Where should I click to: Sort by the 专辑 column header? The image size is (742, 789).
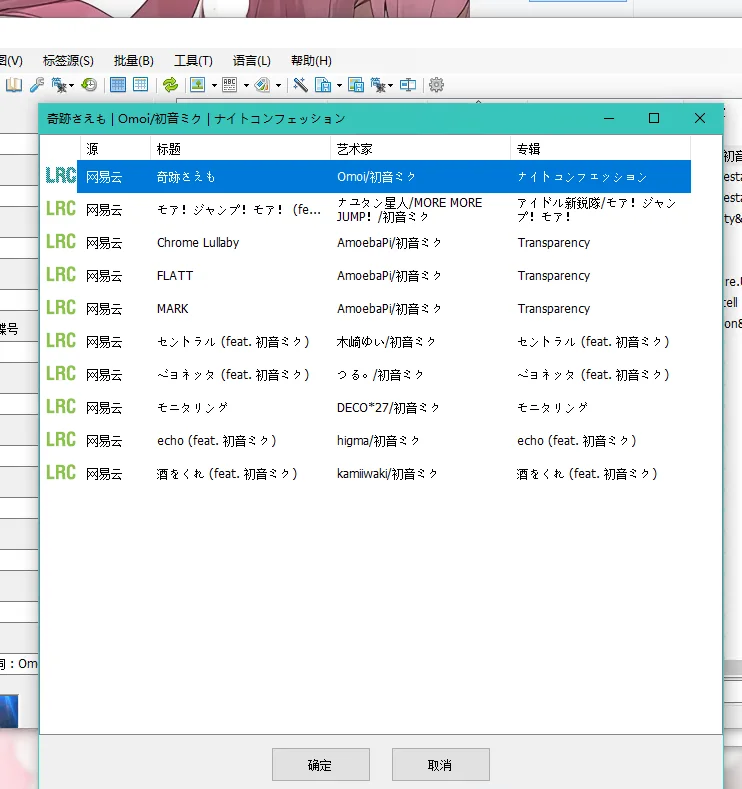coord(600,149)
